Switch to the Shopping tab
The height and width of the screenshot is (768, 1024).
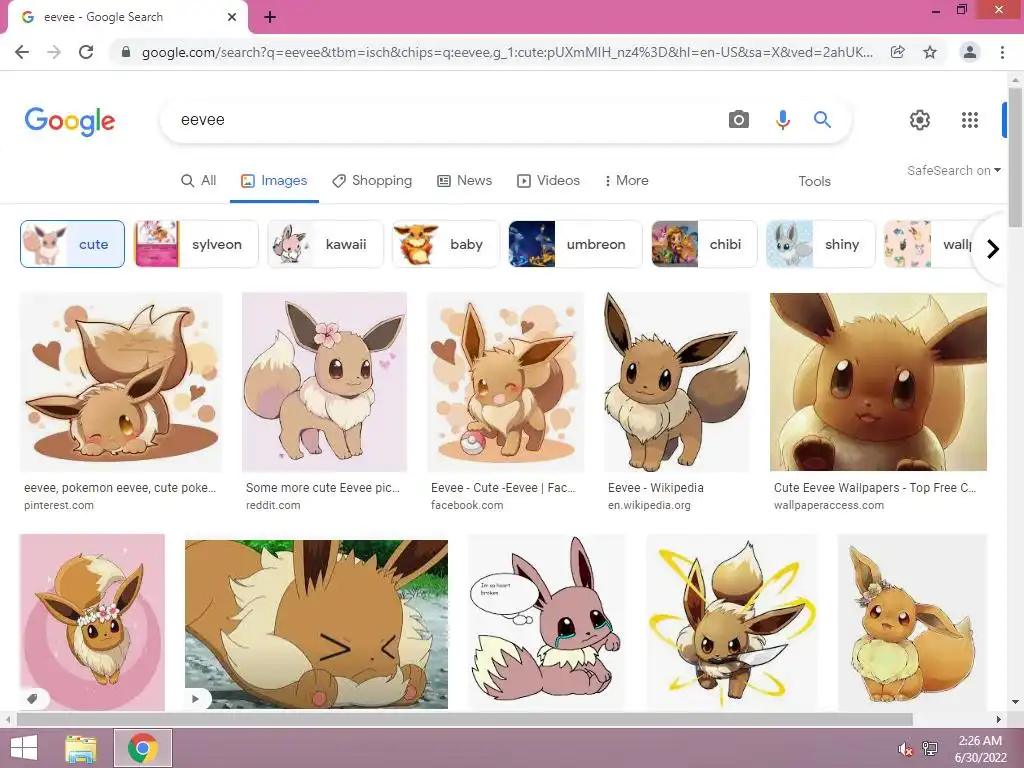(372, 180)
